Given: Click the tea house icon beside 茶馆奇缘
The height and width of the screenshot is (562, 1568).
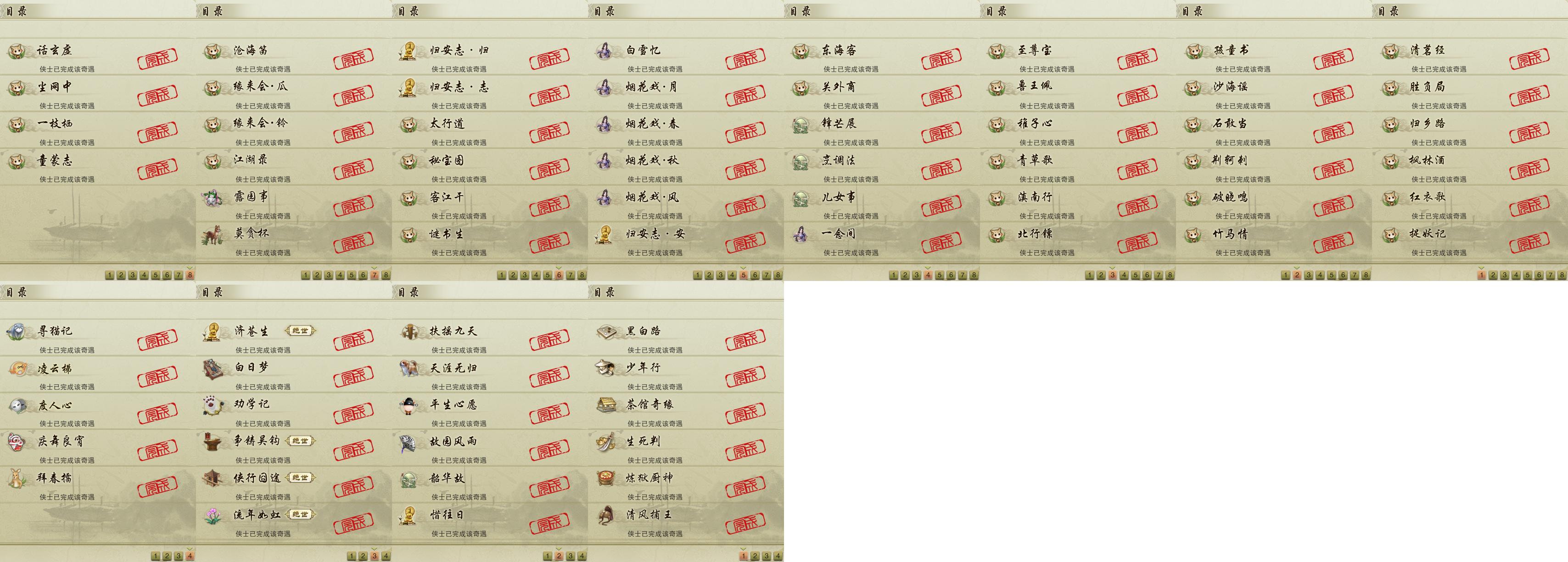Looking at the screenshot, I should 605,405.
